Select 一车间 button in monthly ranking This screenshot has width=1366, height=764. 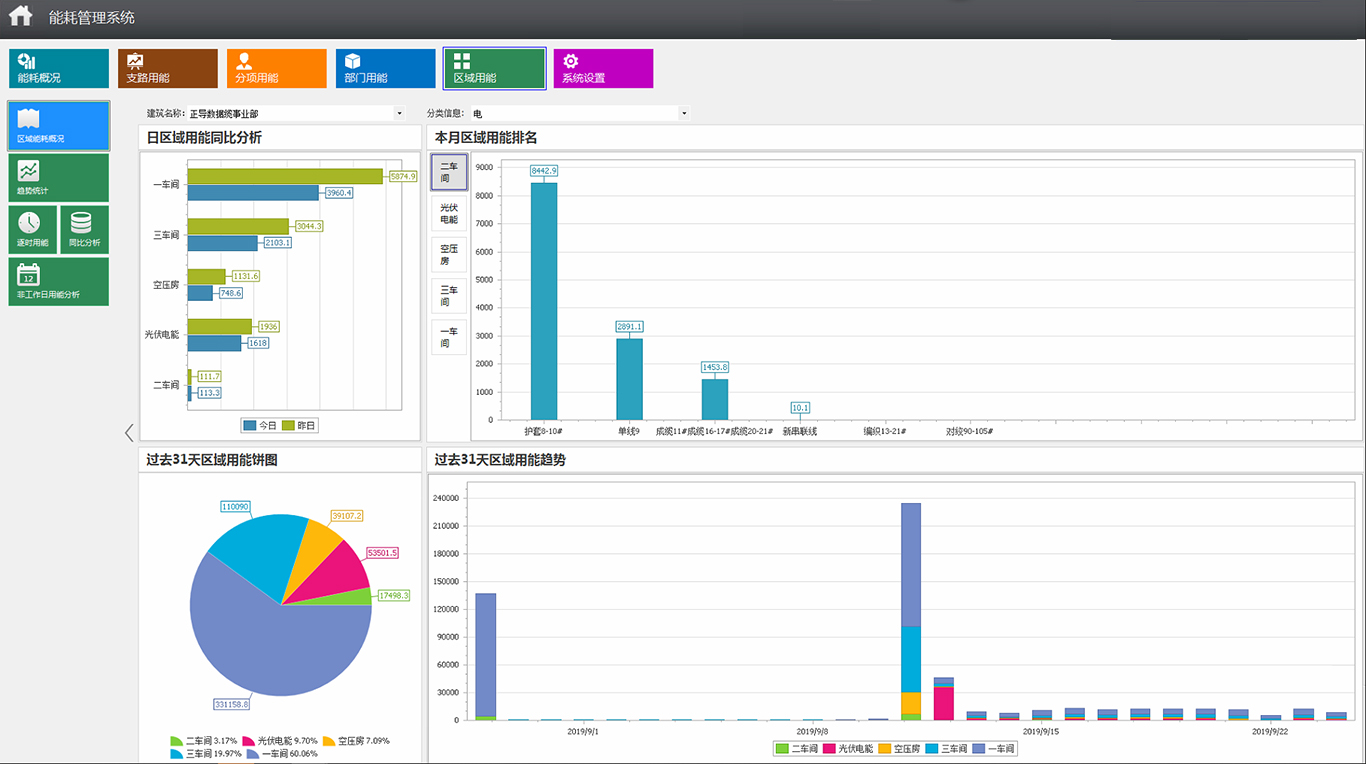(x=449, y=337)
